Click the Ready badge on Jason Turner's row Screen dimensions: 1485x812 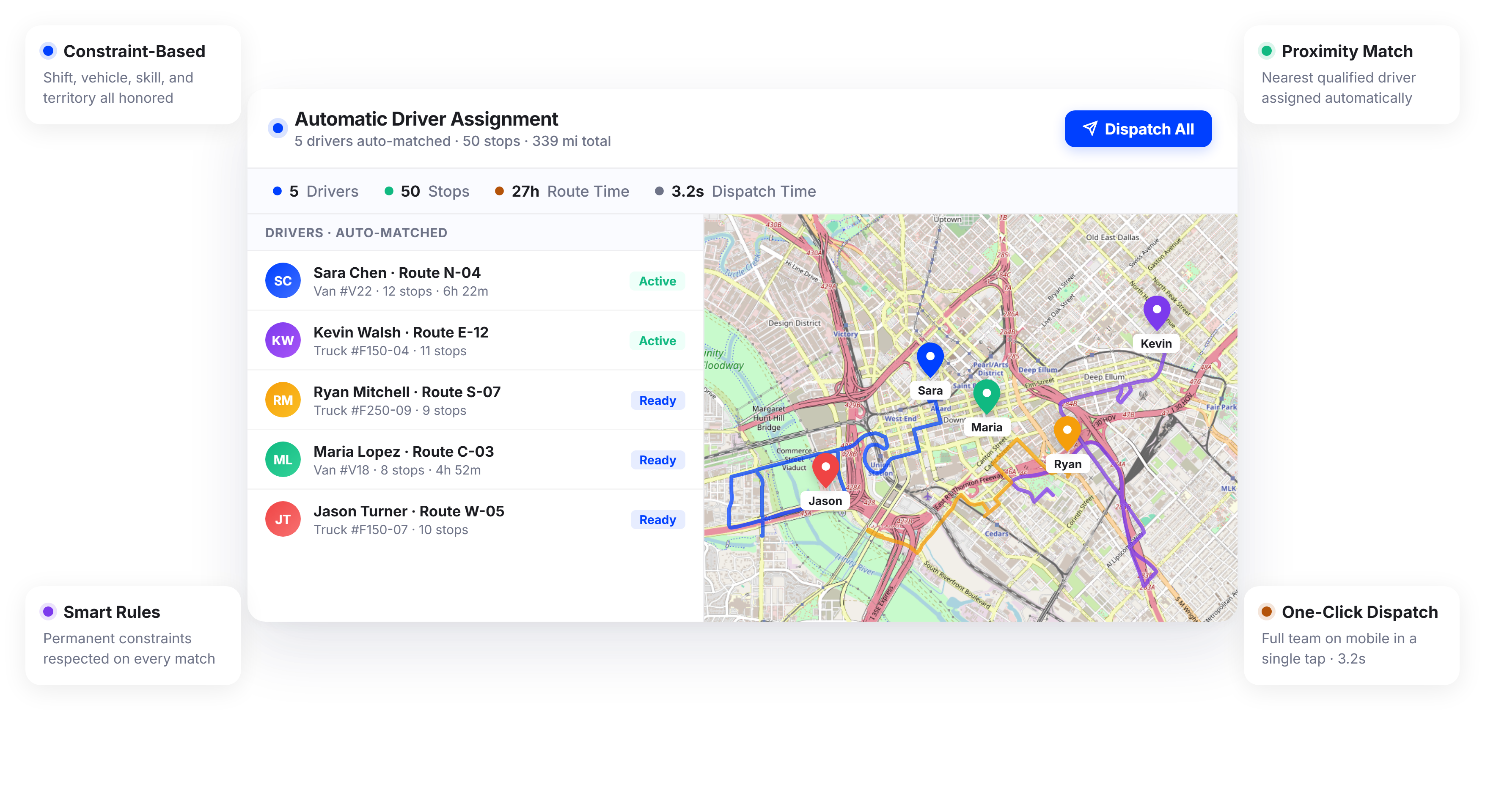tap(657, 519)
